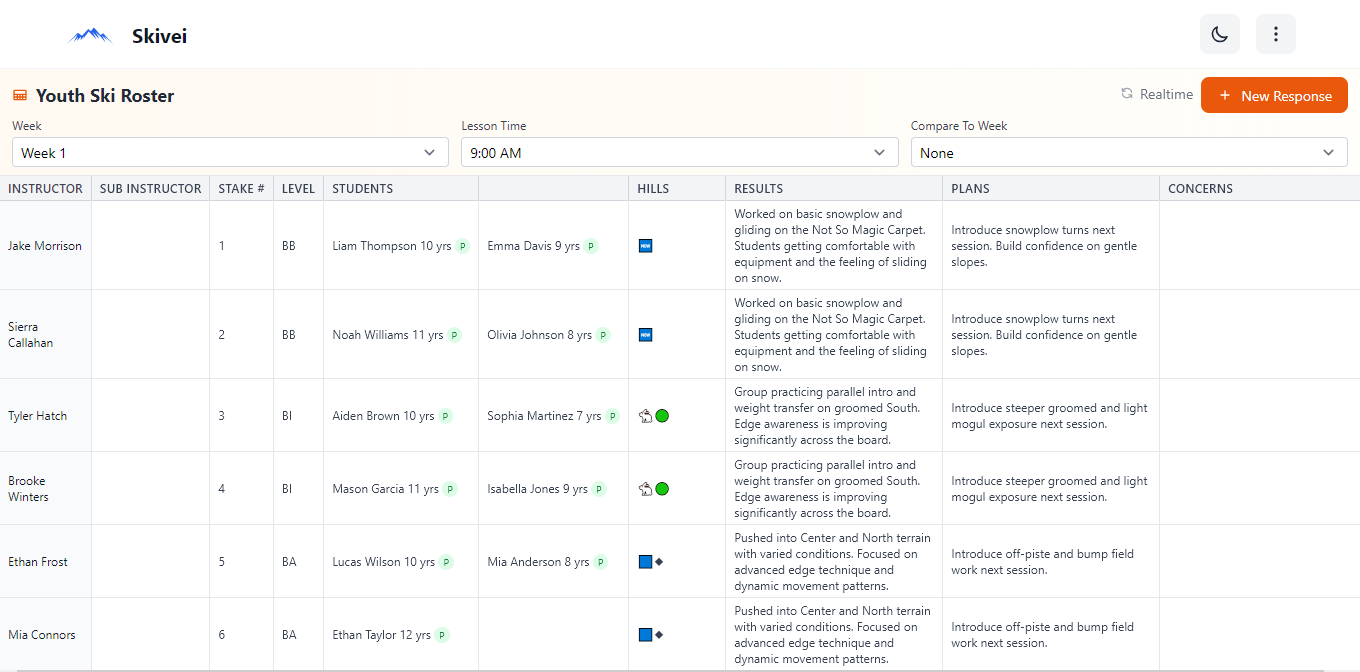Click the P badge next to Mason Garcia
The image size is (1360, 672).
tap(450, 489)
